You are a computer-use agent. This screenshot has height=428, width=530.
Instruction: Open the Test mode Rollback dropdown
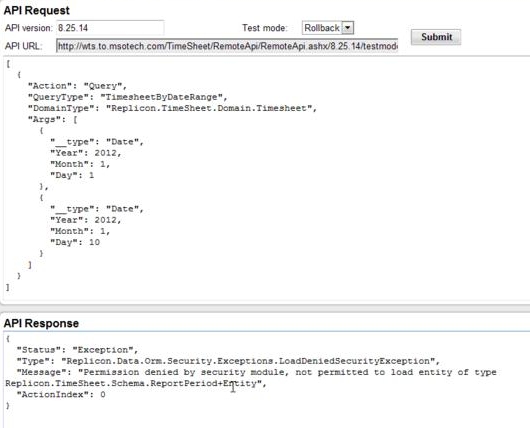(x=347, y=28)
